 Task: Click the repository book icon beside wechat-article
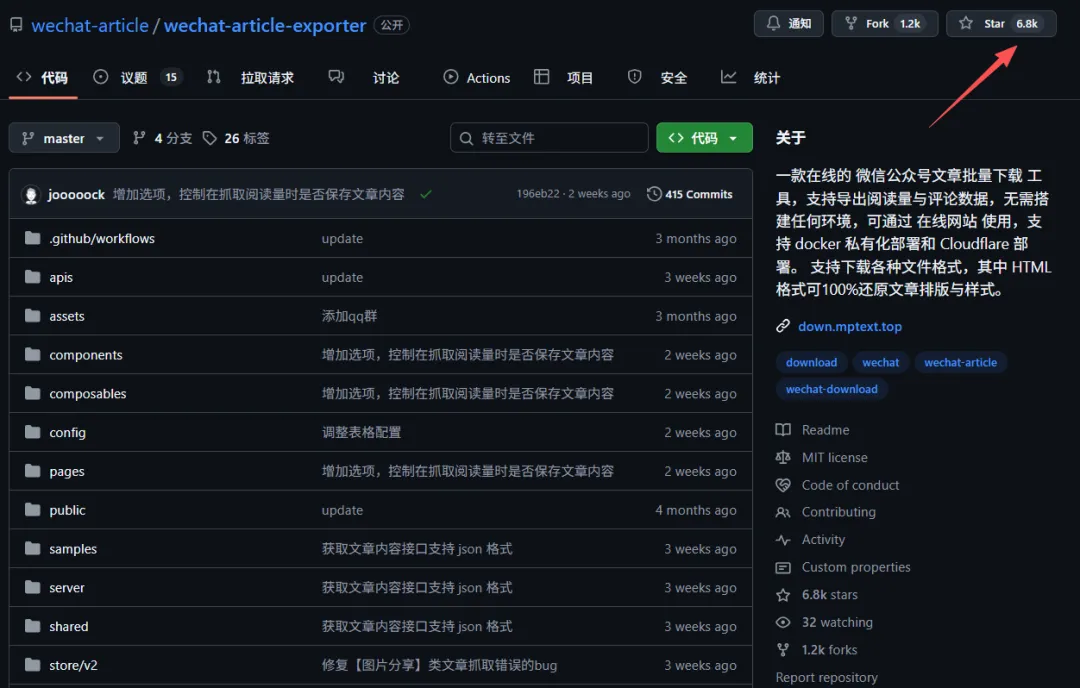[16, 25]
